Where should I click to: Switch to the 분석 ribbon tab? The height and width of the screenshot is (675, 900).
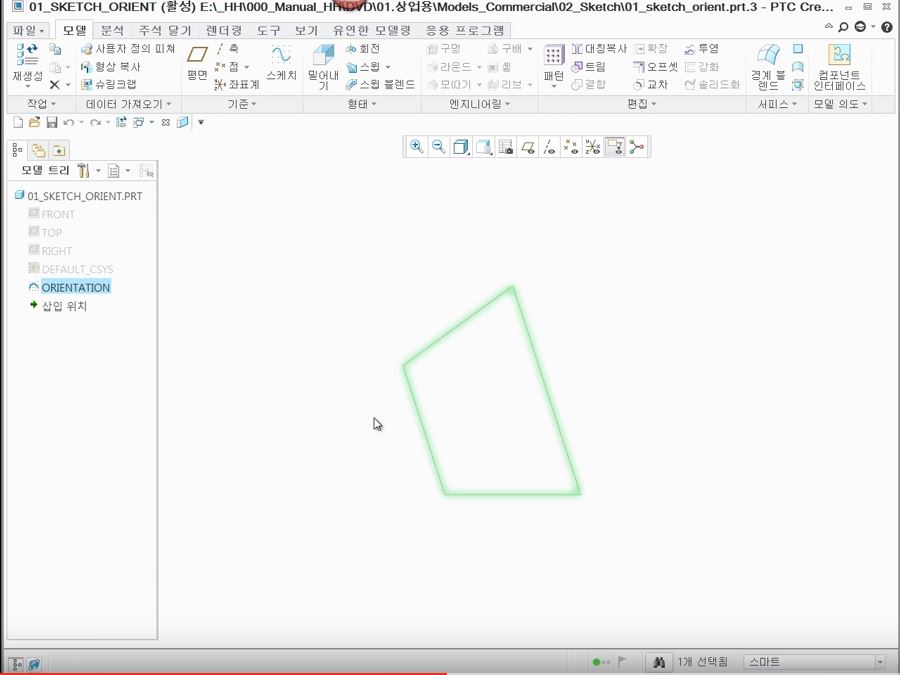pos(112,30)
